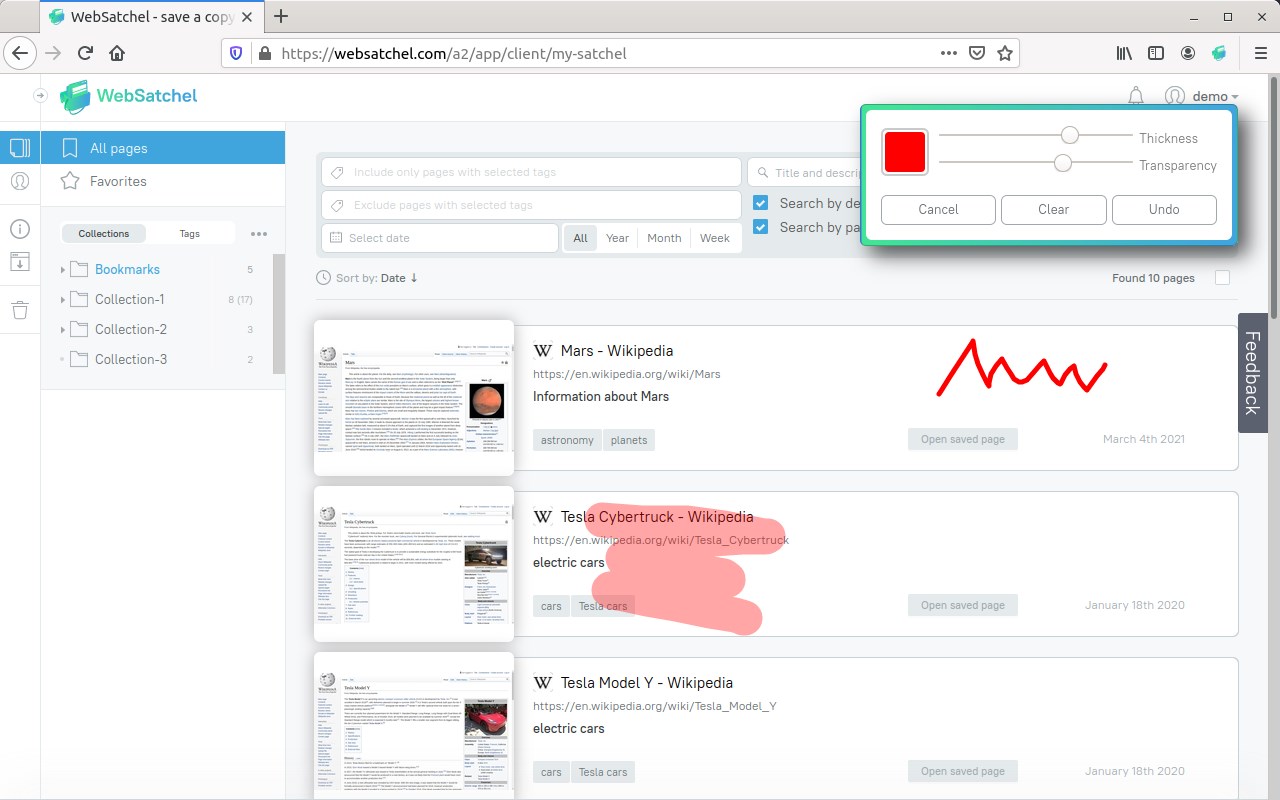Open the Mars - Wikipedia title

point(617,351)
